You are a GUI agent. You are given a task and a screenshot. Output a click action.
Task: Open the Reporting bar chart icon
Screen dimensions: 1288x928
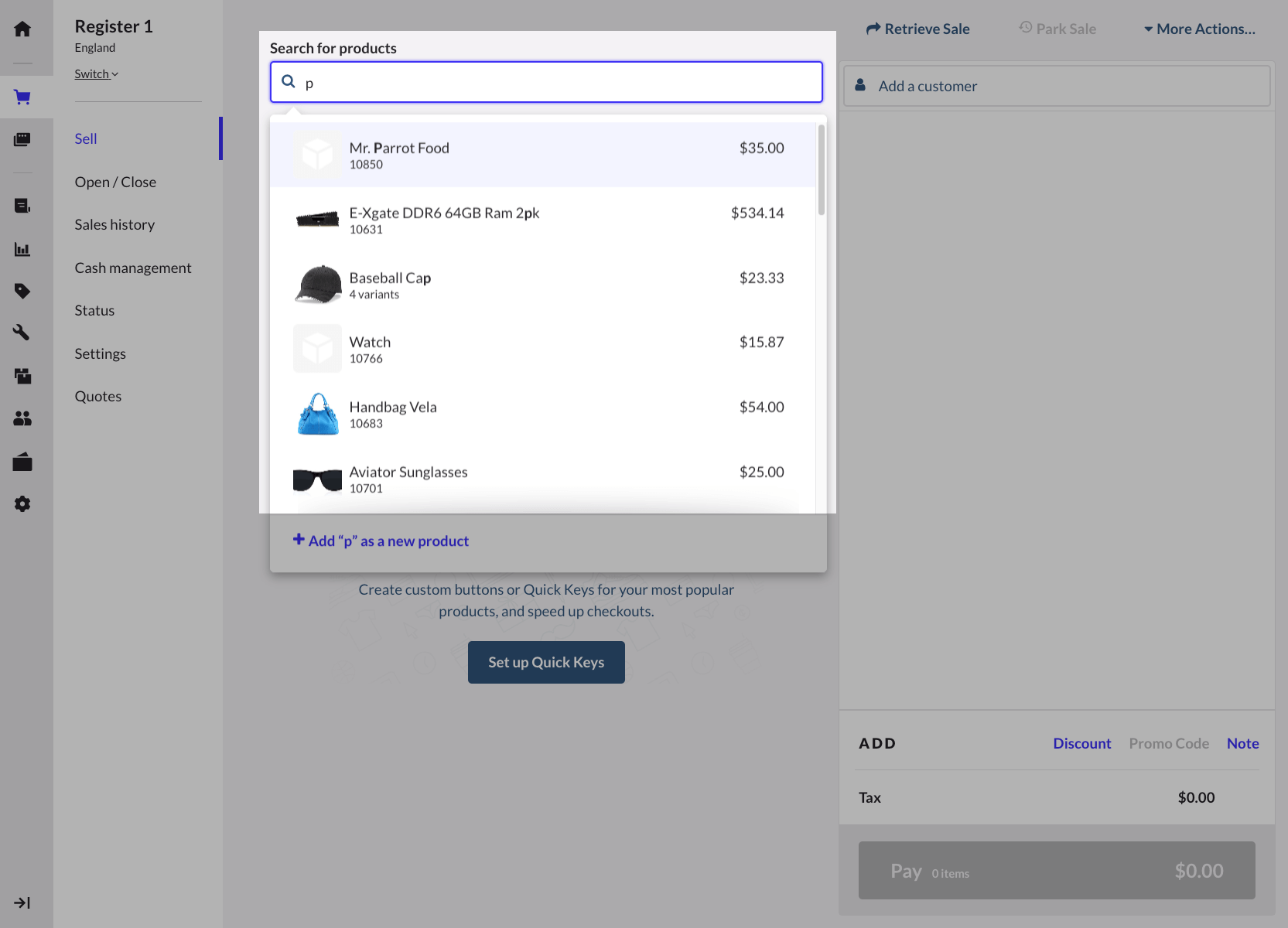22,249
